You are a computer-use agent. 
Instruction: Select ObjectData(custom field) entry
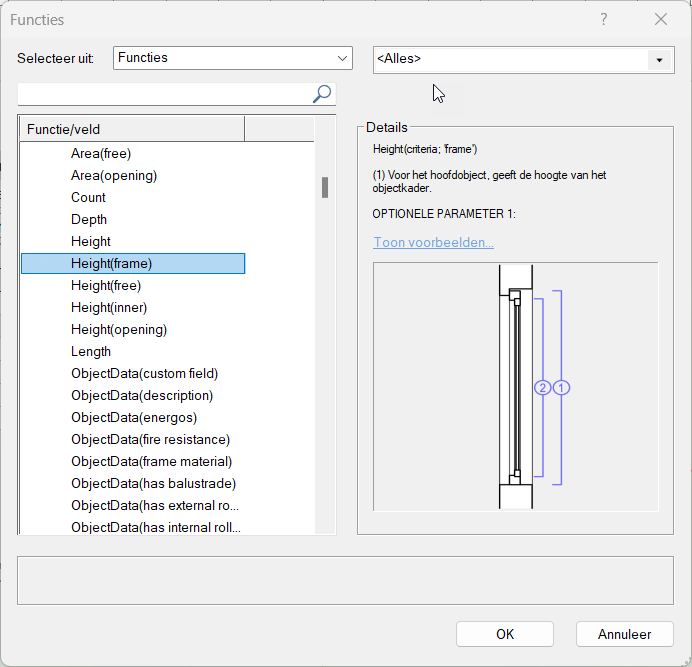(144, 373)
